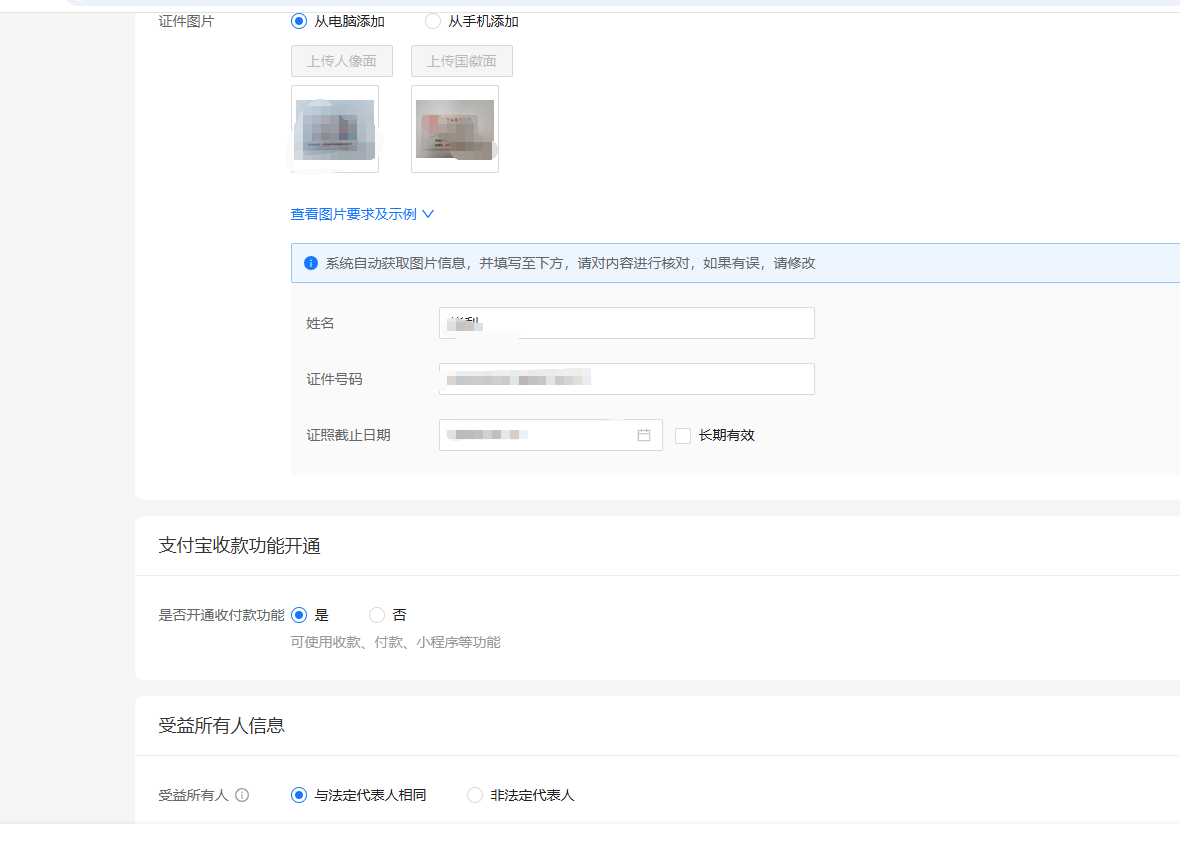Click the blue info icon in notice banner
Image resolution: width=1180 pixels, height=843 pixels.
(310, 263)
